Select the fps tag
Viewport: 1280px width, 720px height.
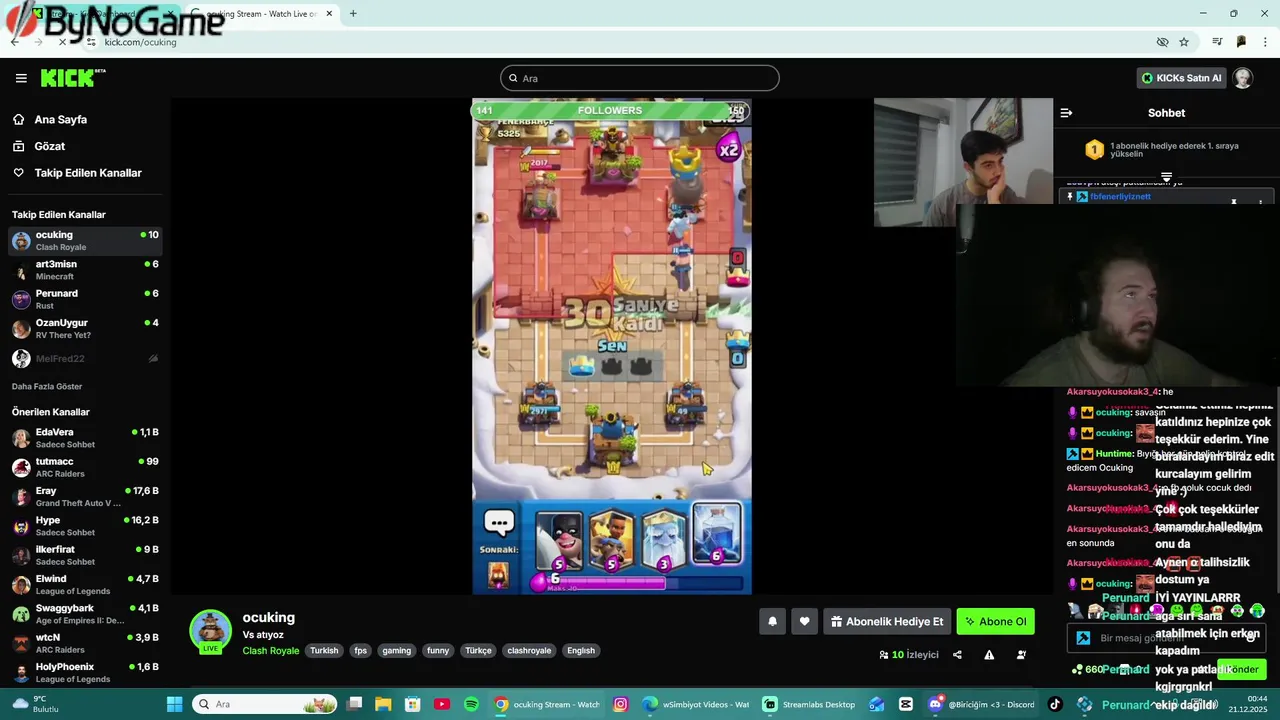tap(360, 650)
